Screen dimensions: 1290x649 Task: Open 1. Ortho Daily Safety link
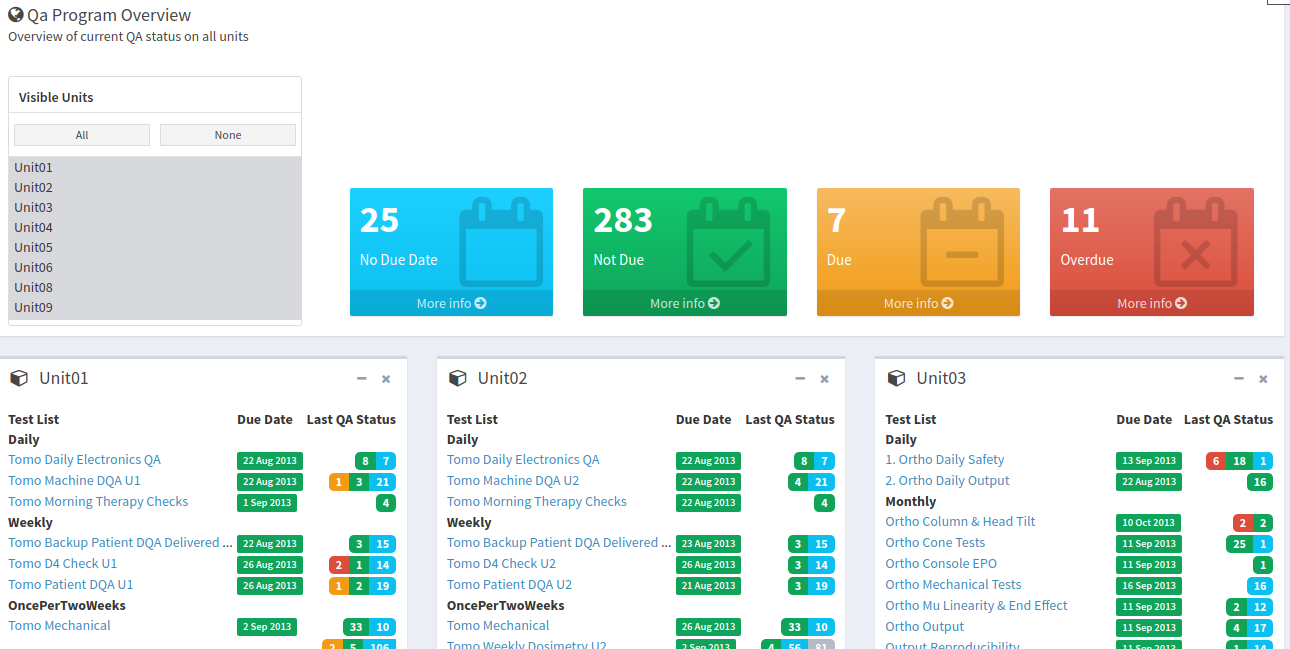point(945,460)
